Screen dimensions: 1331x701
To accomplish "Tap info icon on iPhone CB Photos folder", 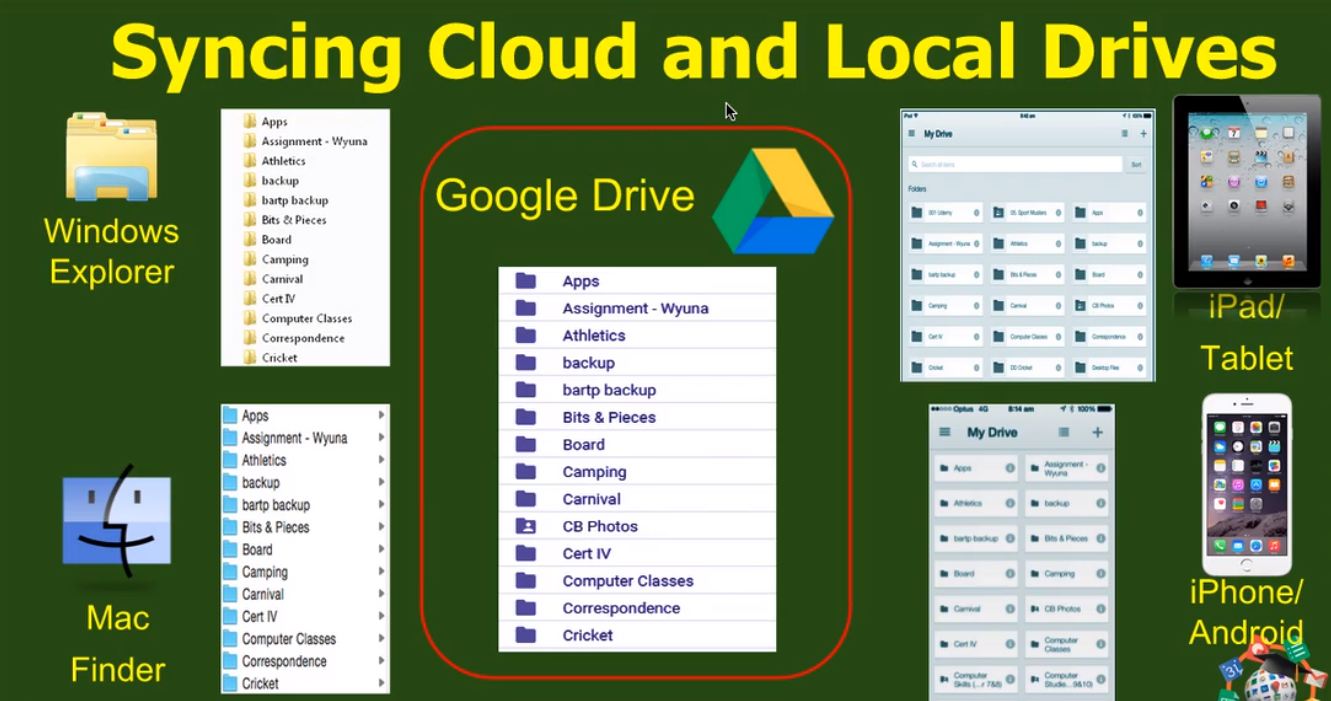I will coord(1101,609).
